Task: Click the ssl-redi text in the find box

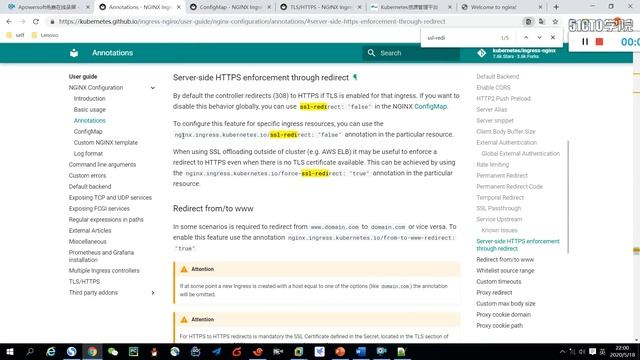Action: [436, 38]
